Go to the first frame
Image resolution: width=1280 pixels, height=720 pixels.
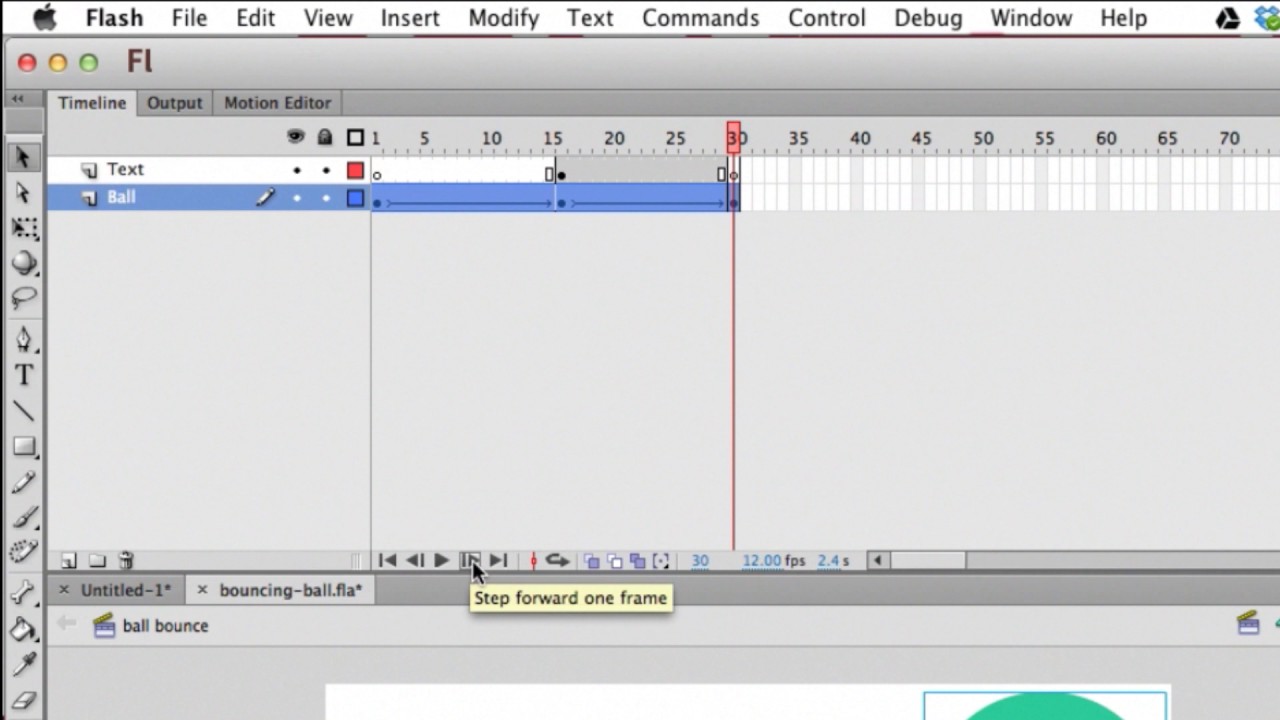point(387,561)
